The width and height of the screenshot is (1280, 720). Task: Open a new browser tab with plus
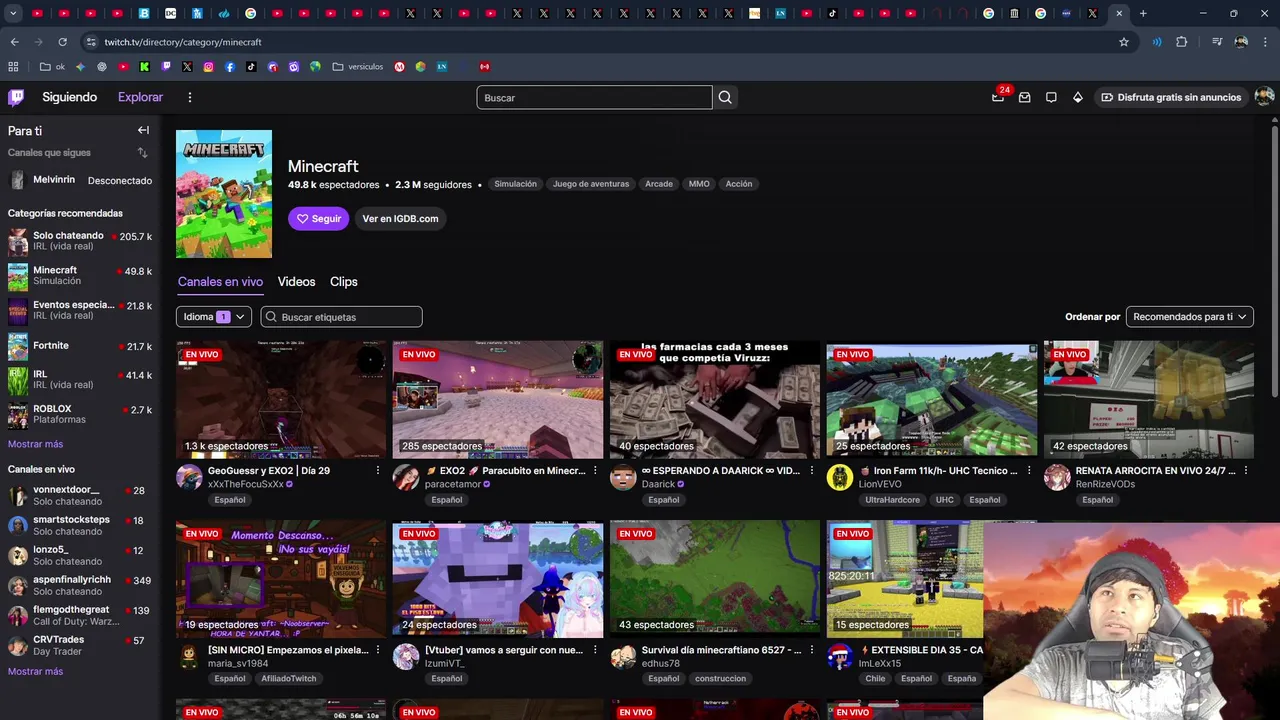(x=1143, y=13)
